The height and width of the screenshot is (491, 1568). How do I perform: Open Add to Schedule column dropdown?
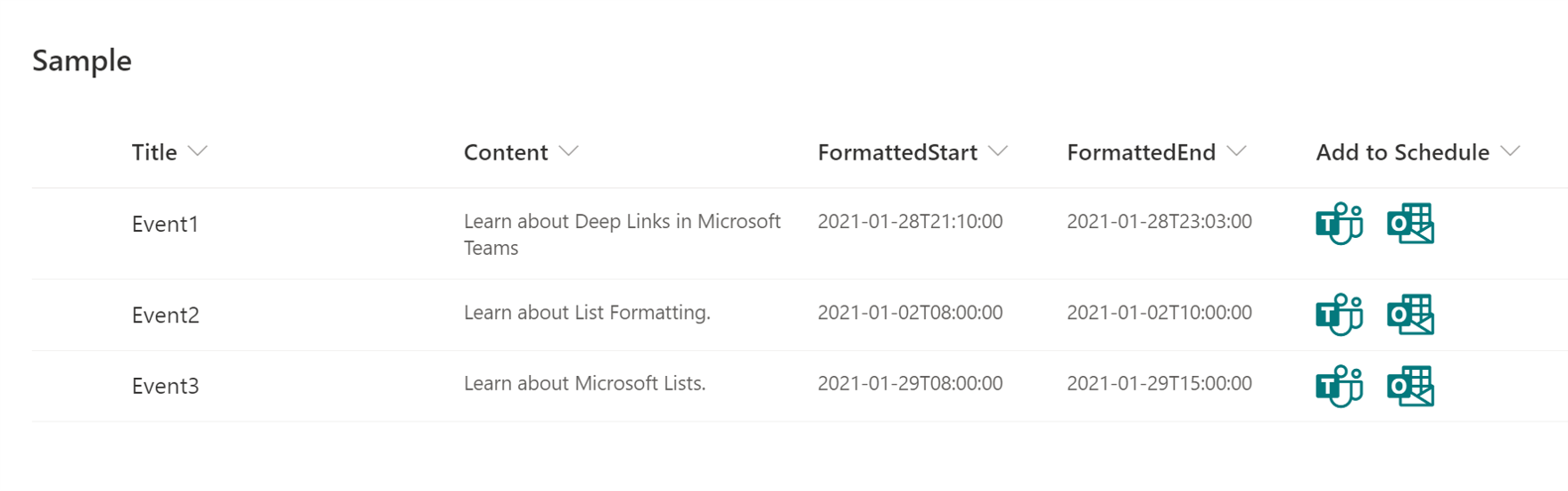tap(1510, 151)
